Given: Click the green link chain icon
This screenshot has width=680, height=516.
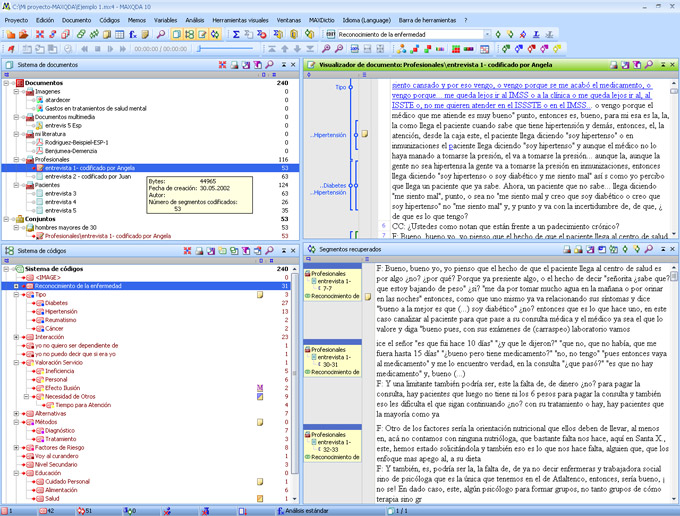Looking at the screenshot, I should (81, 34).
